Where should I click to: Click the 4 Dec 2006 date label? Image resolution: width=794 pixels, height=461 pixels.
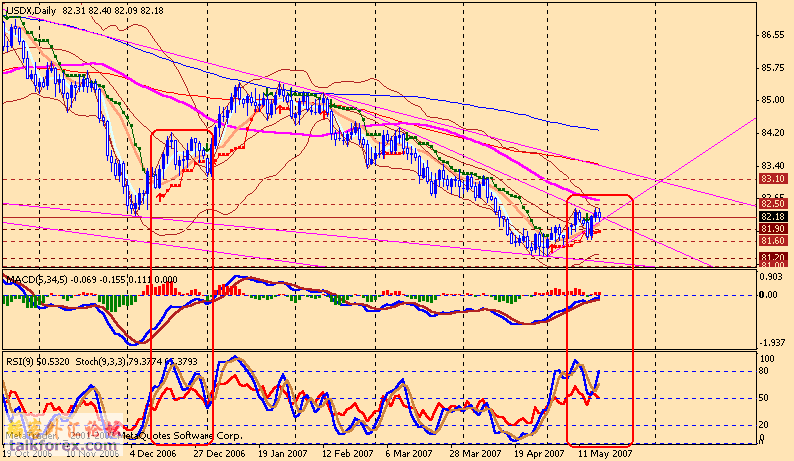coord(153,453)
